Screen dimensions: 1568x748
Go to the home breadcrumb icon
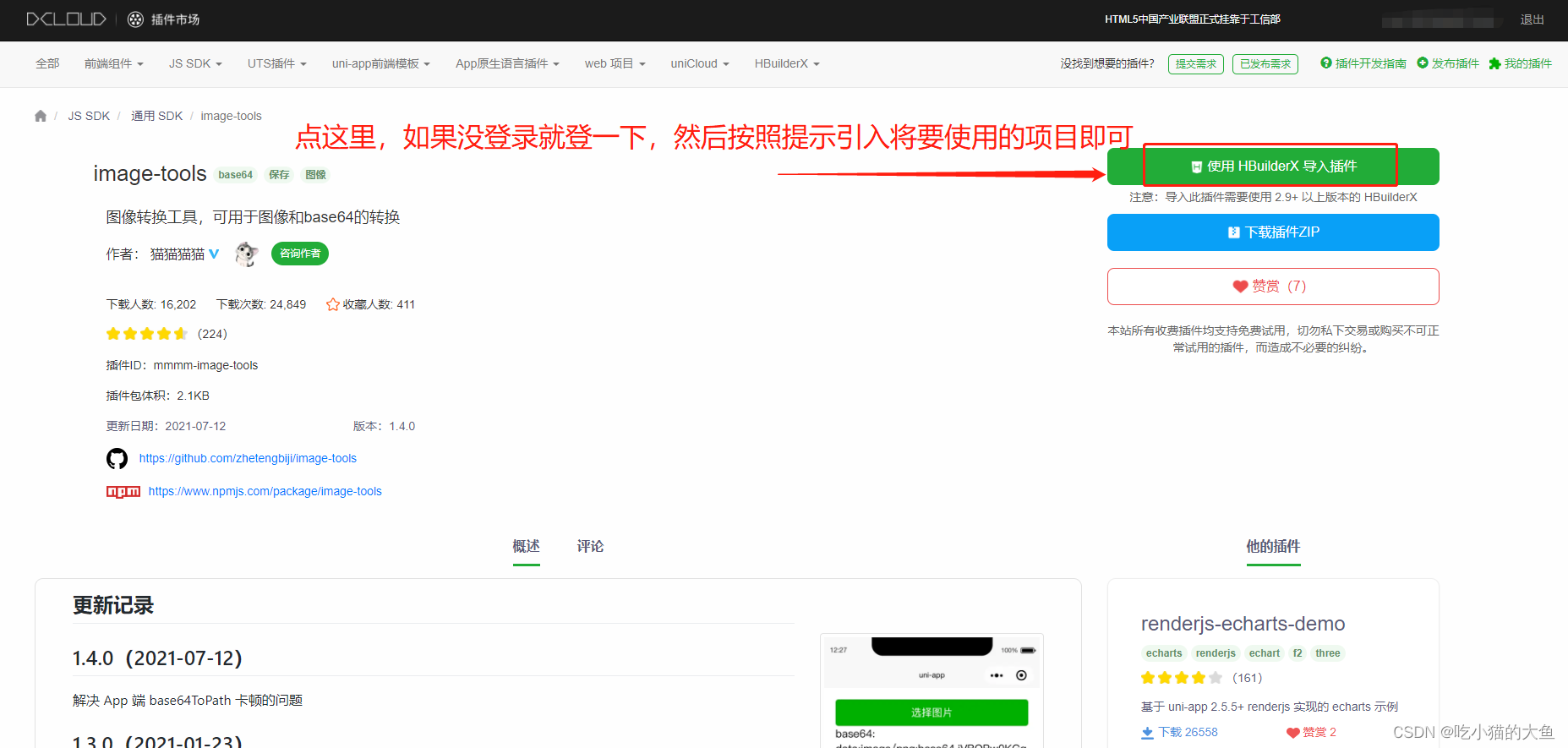tap(41, 116)
